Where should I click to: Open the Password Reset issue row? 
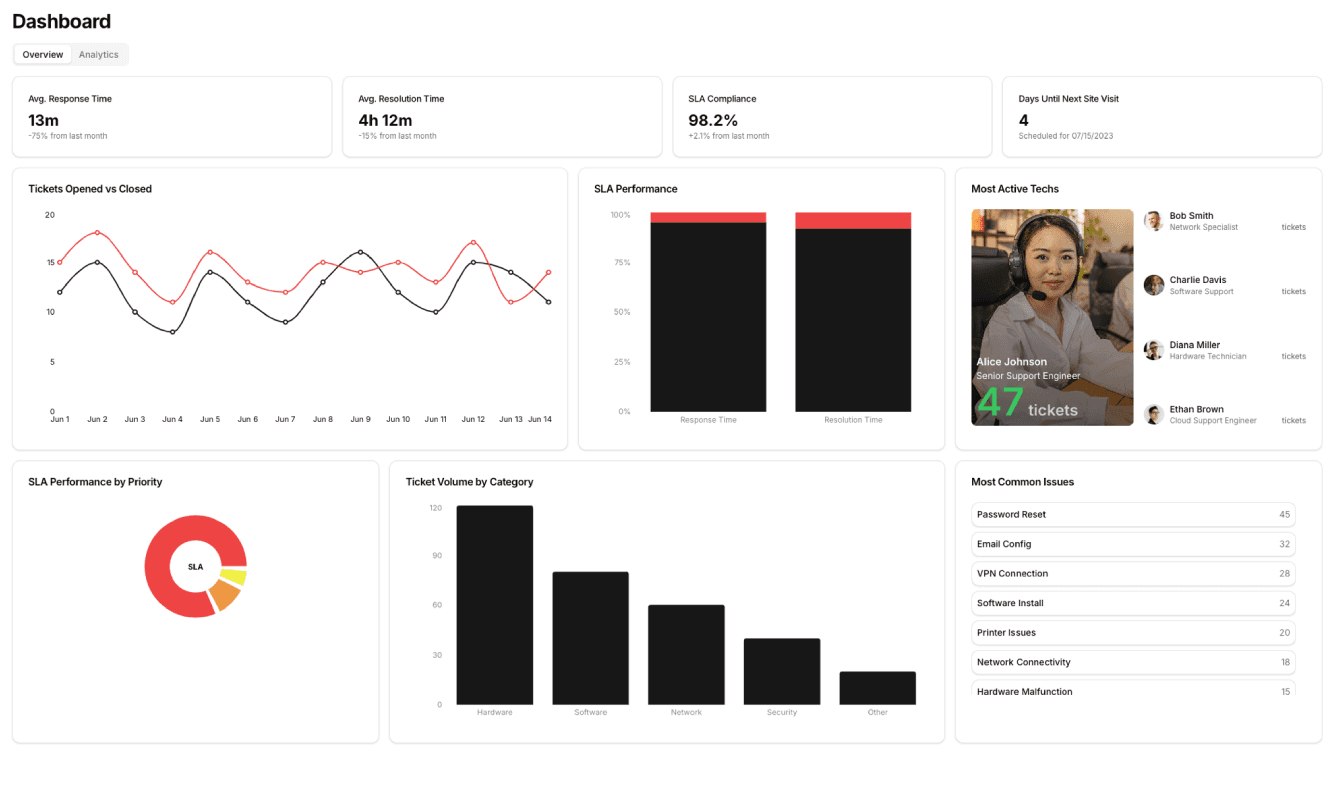1132,514
